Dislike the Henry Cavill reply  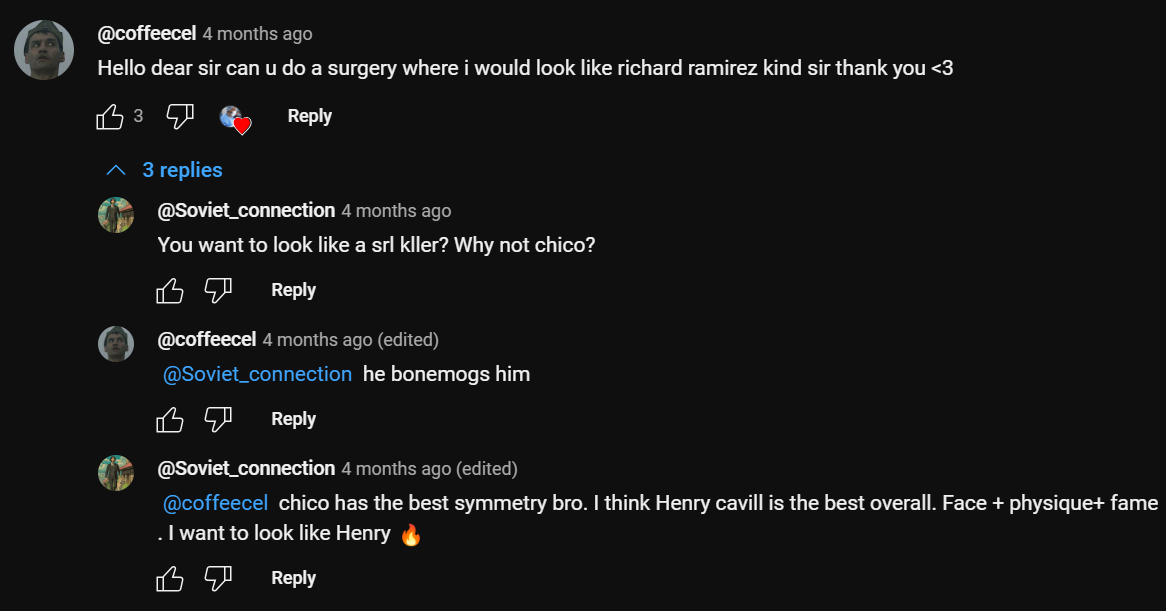218,579
